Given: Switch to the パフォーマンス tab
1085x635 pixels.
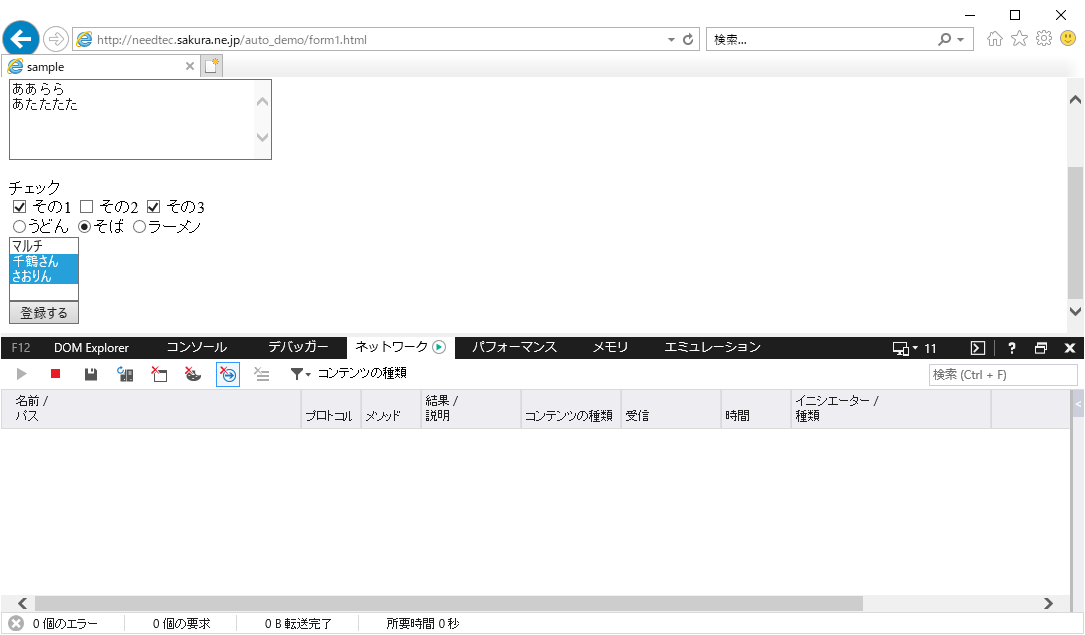Looking at the screenshot, I should 514,348.
